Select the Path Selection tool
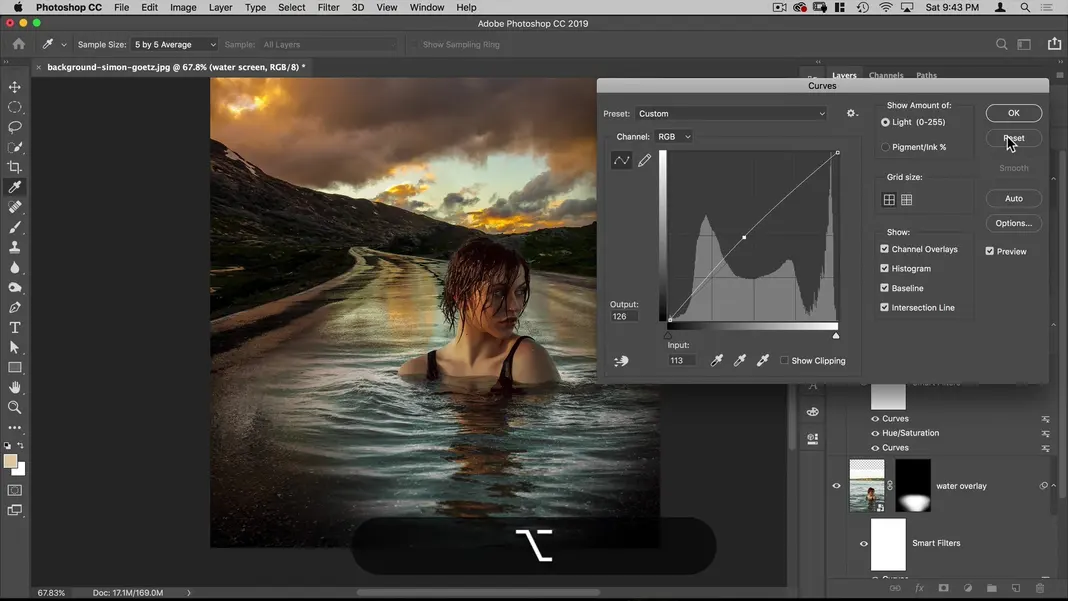This screenshot has height=601, width=1068. pos(14,348)
